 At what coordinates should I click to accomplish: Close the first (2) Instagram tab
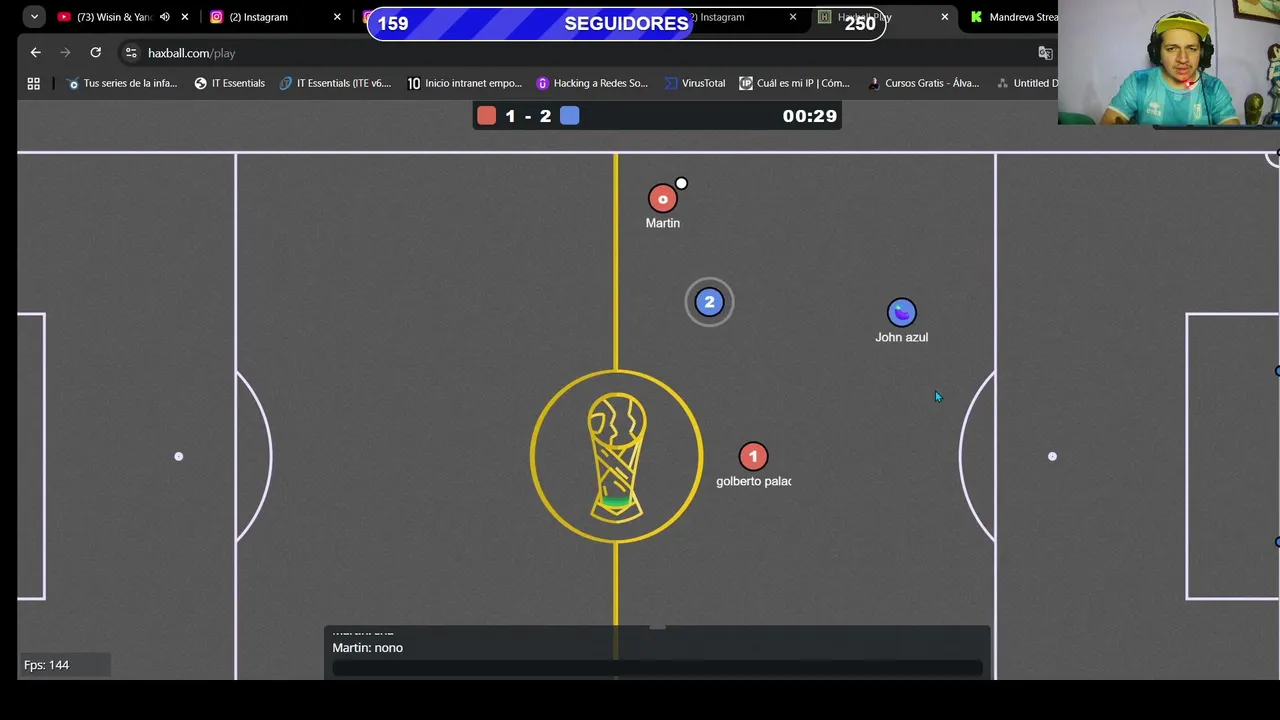point(337,17)
